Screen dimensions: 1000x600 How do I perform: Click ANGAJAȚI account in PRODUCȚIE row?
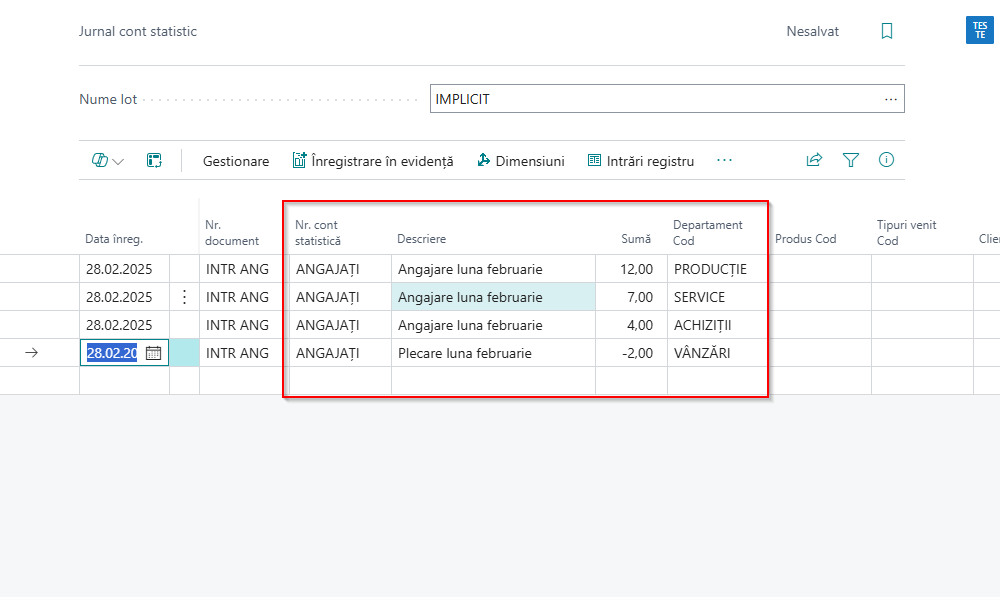[x=341, y=269]
